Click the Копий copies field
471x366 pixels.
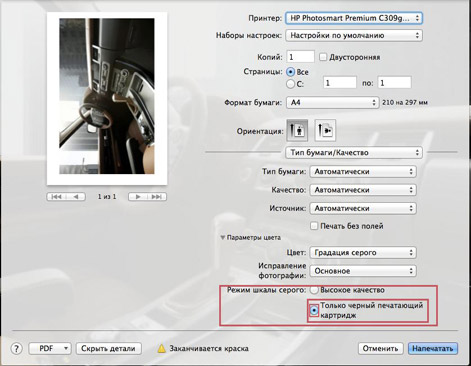tap(301, 57)
